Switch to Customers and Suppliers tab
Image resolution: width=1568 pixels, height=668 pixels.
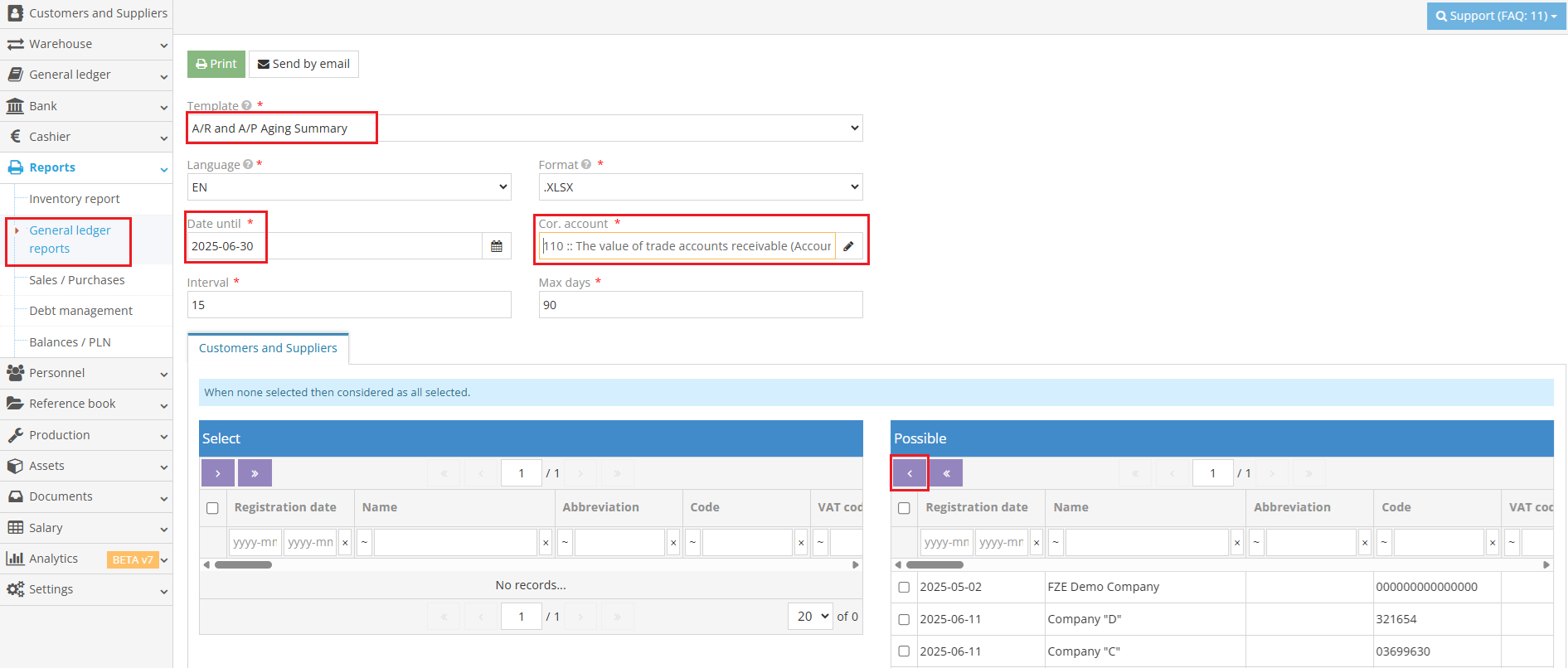[268, 348]
